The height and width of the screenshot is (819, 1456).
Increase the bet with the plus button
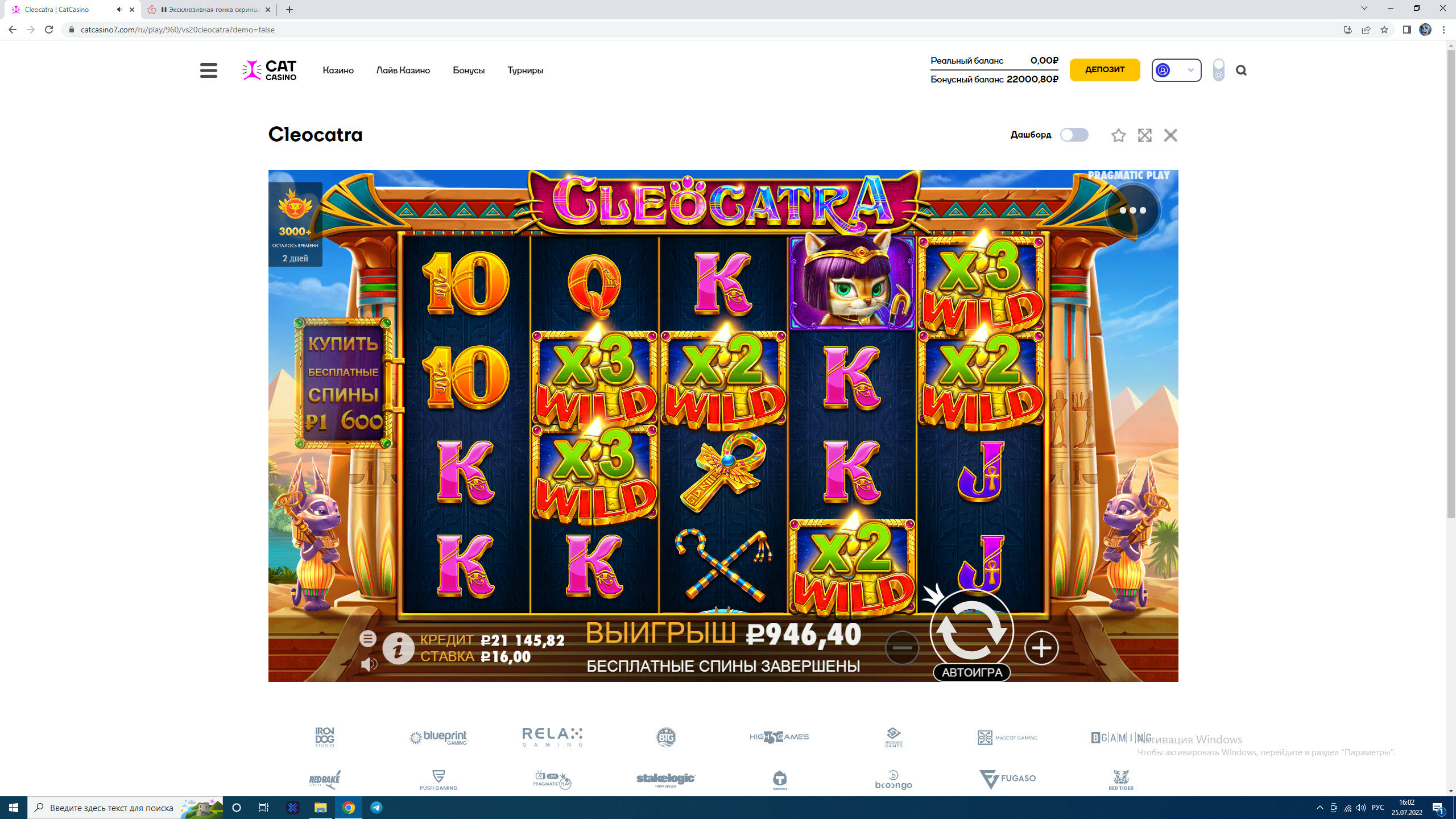pos(1041,648)
